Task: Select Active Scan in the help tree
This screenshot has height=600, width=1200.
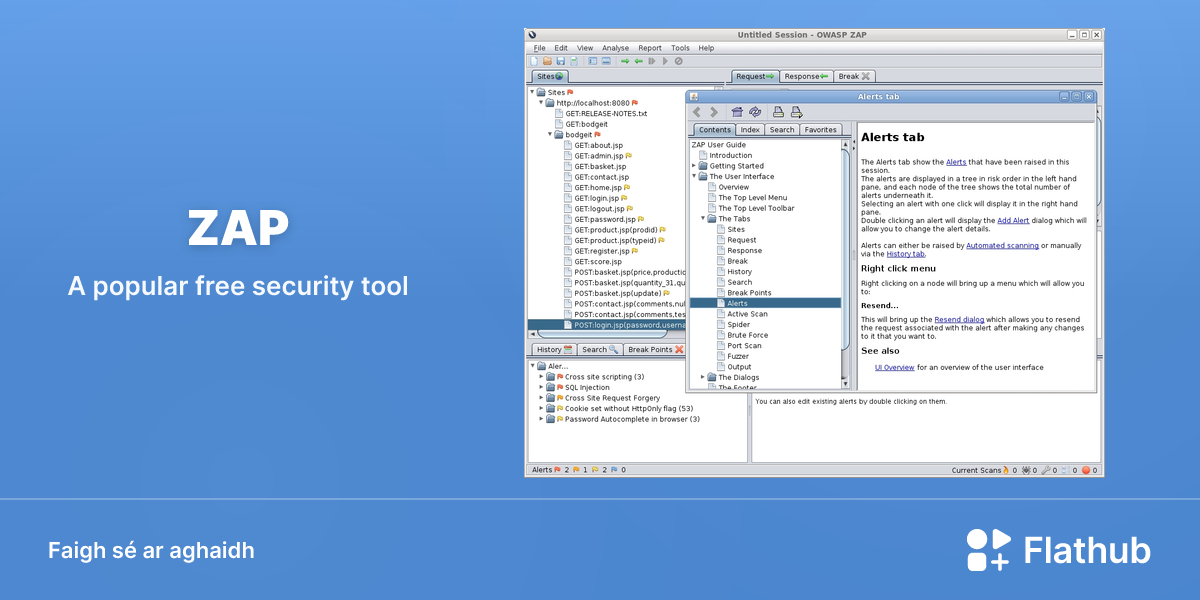Action: 747,314
